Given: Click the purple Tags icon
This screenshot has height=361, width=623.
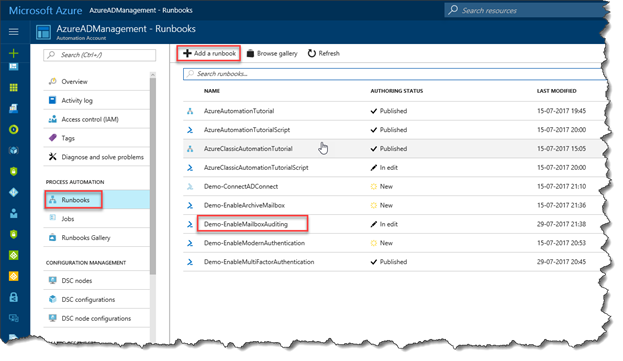Looking at the screenshot, I should tap(52, 138).
